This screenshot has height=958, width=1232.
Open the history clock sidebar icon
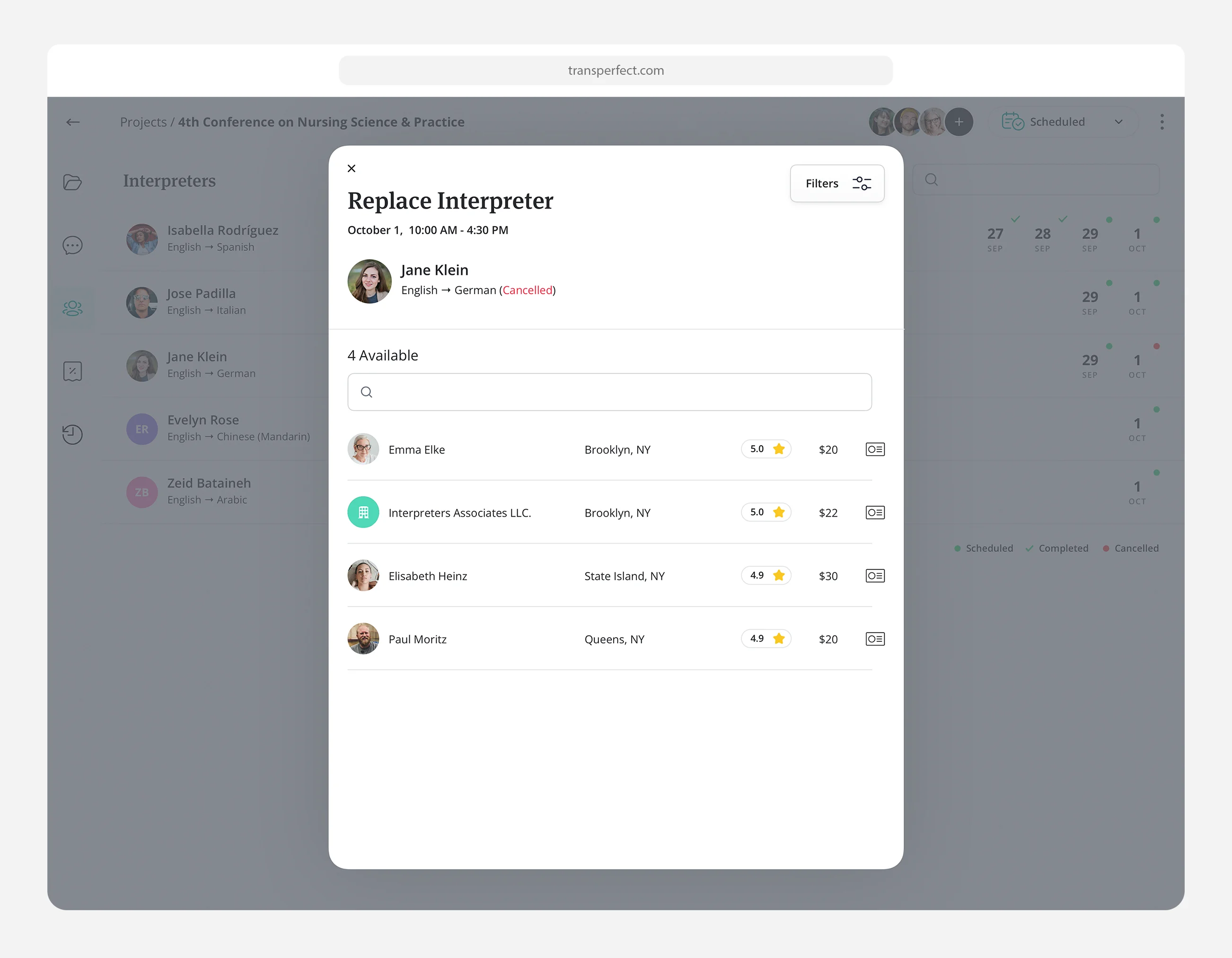[x=72, y=434]
